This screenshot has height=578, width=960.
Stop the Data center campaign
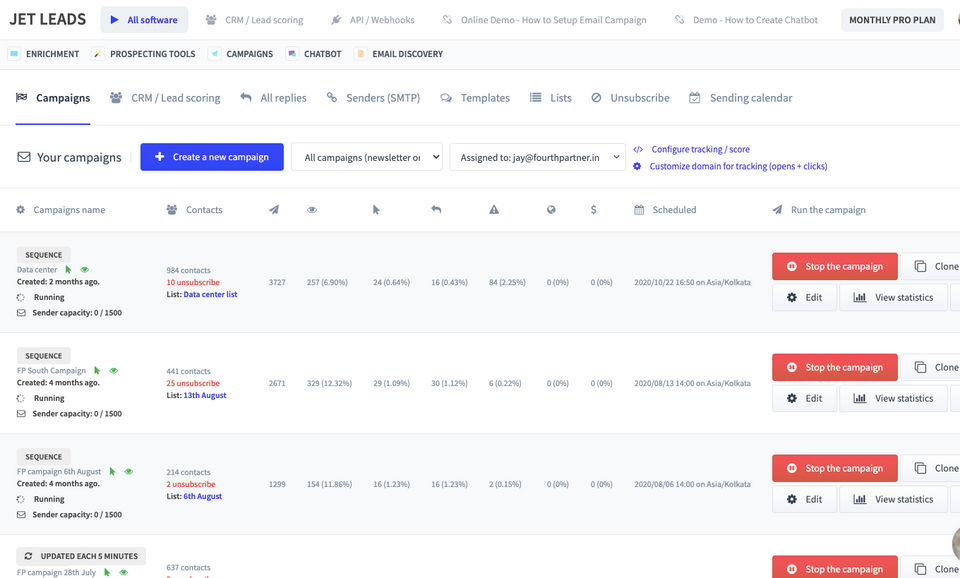[834, 267]
